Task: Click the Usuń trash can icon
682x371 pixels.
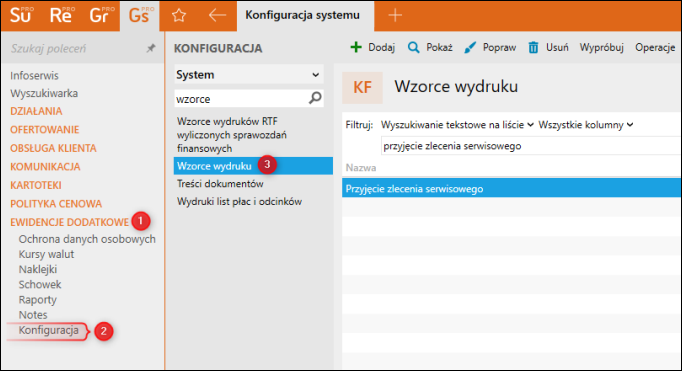Action: [x=533, y=47]
